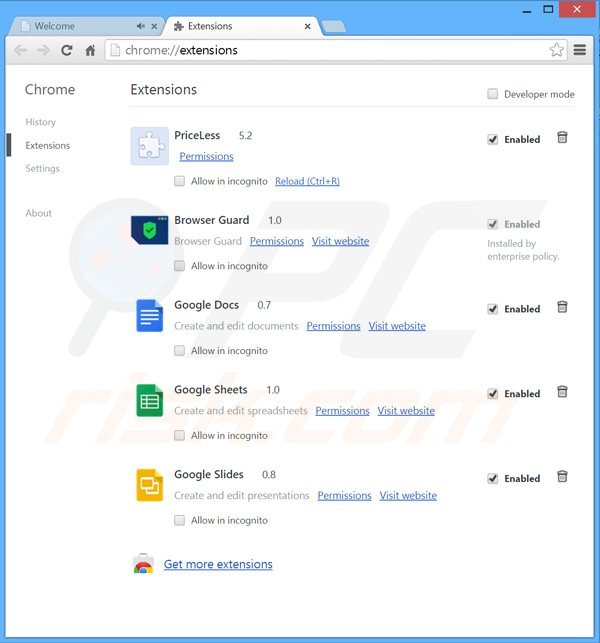View Google Docs Permissions link
Screen dimensions: 600x643
333,326
